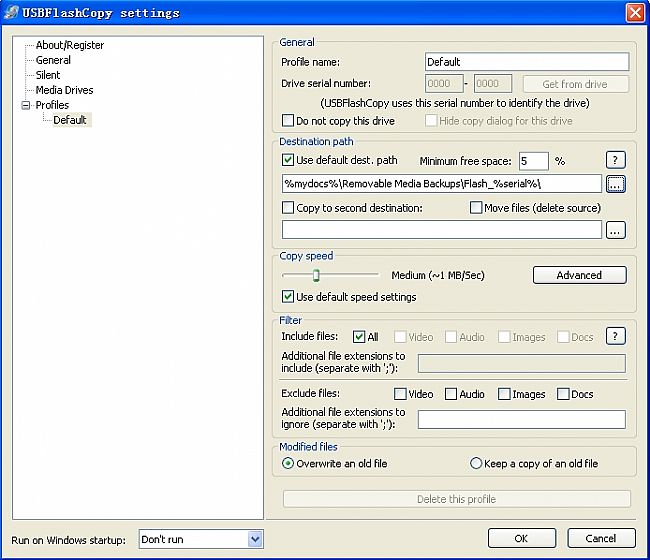Viewport: 650px width, 560px height.
Task: Click the Get from drive button
Action: [575, 84]
